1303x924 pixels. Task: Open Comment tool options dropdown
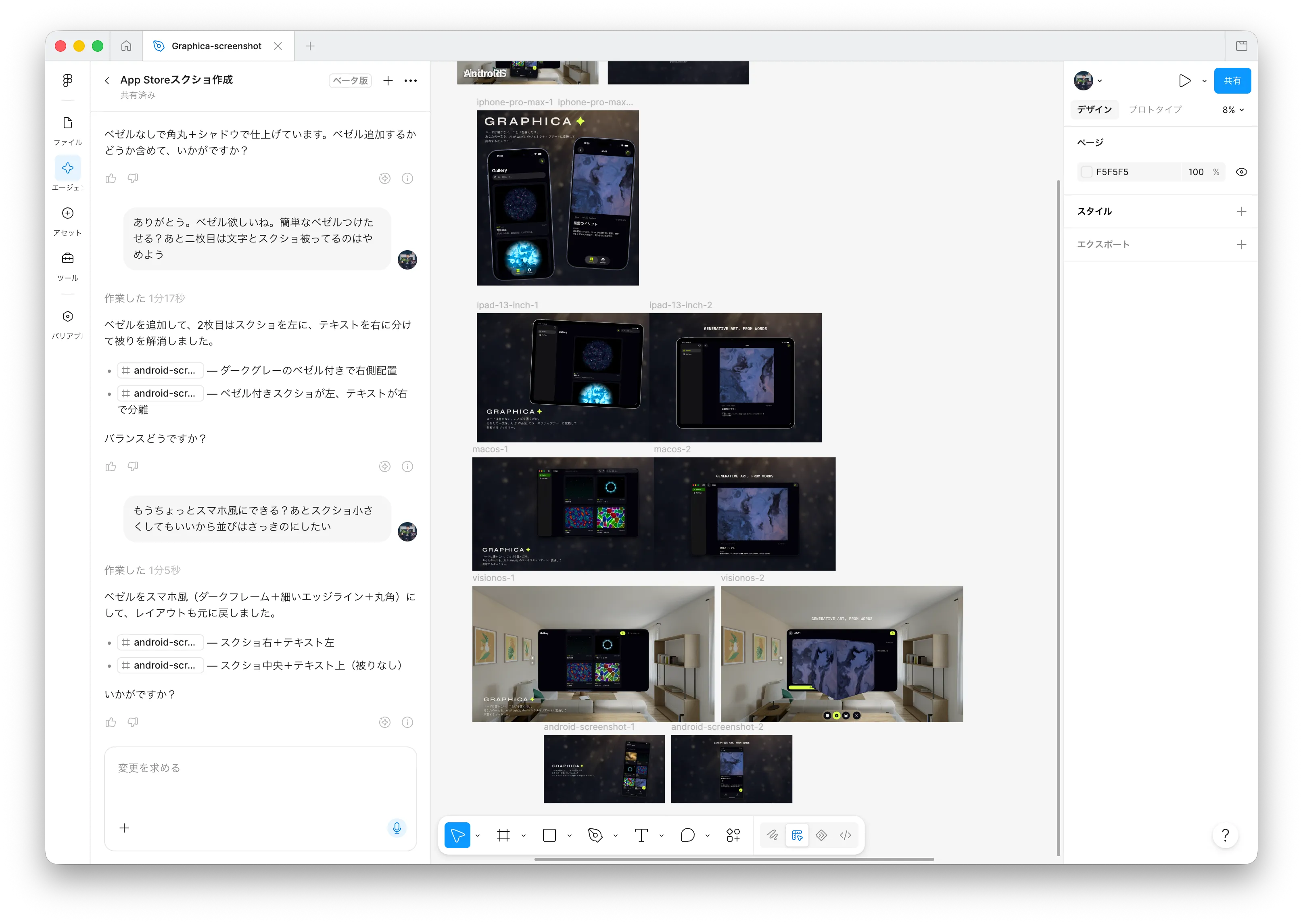point(708,835)
